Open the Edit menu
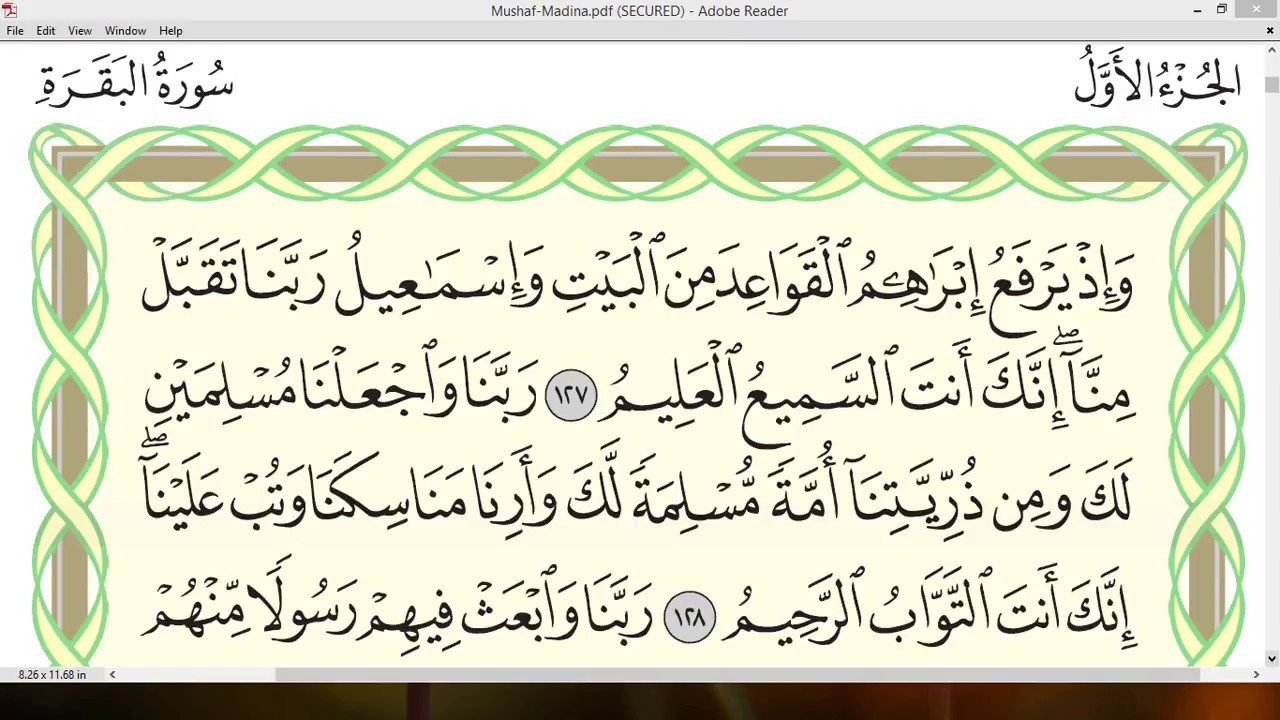Viewport: 1280px width, 720px height. point(46,31)
